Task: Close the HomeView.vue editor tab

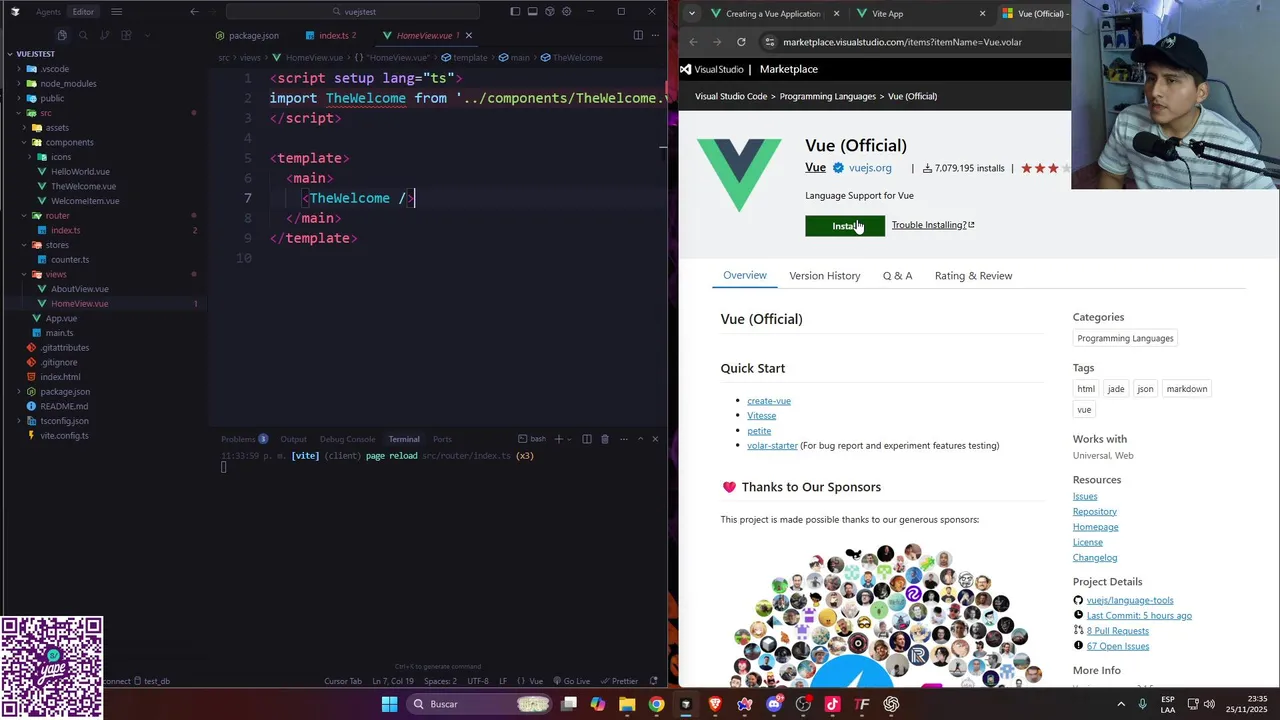Action: (468, 35)
